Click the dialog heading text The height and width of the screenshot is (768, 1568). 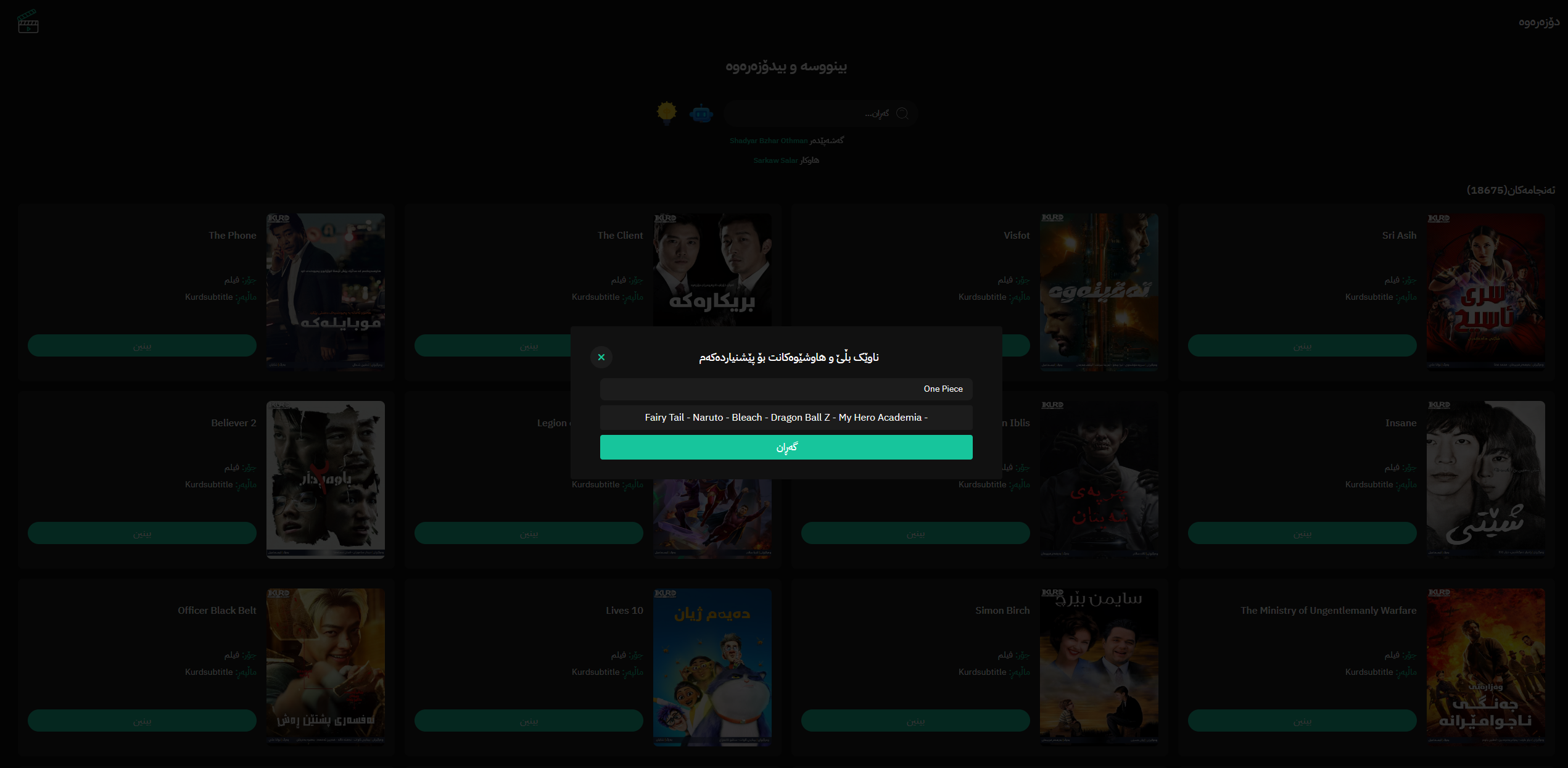788,358
